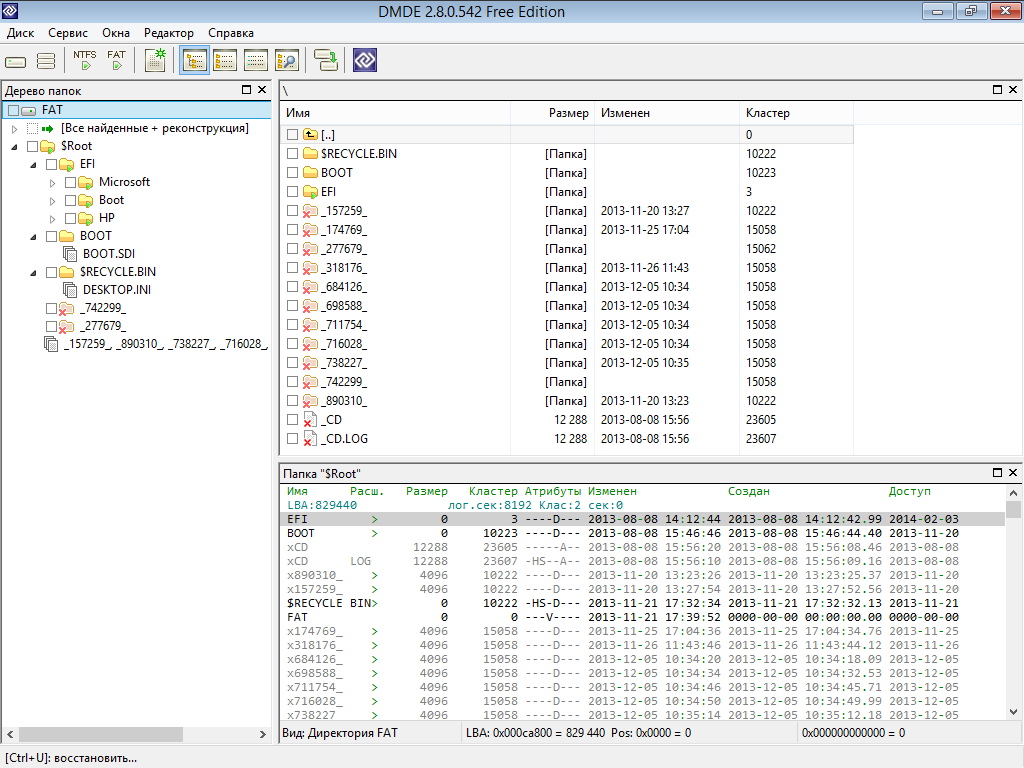The height and width of the screenshot is (768, 1024).
Task: Start NTFS search from toolbar
Action: pos(85,60)
